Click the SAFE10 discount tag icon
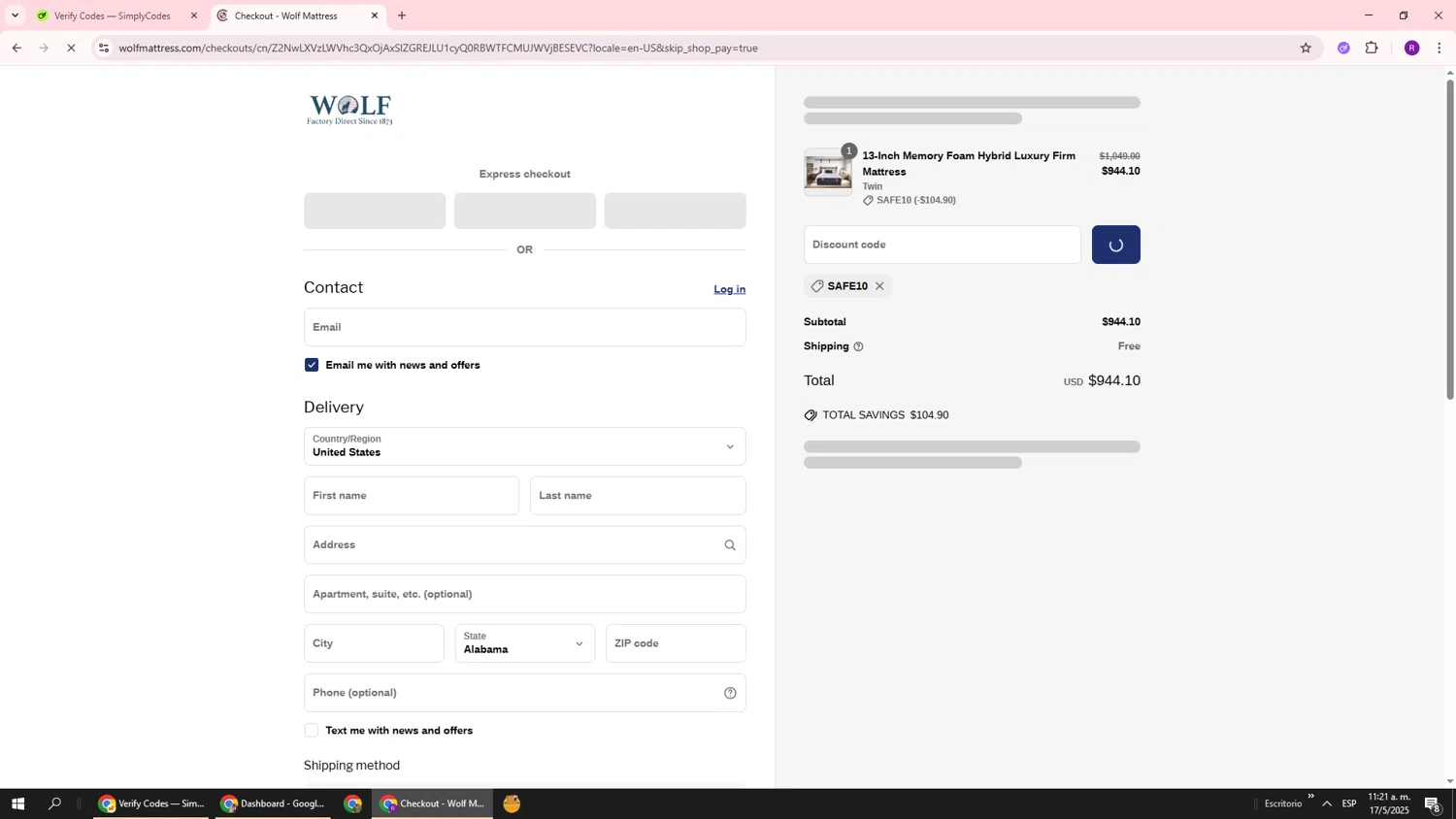Image resolution: width=1456 pixels, height=819 pixels. 817,286
